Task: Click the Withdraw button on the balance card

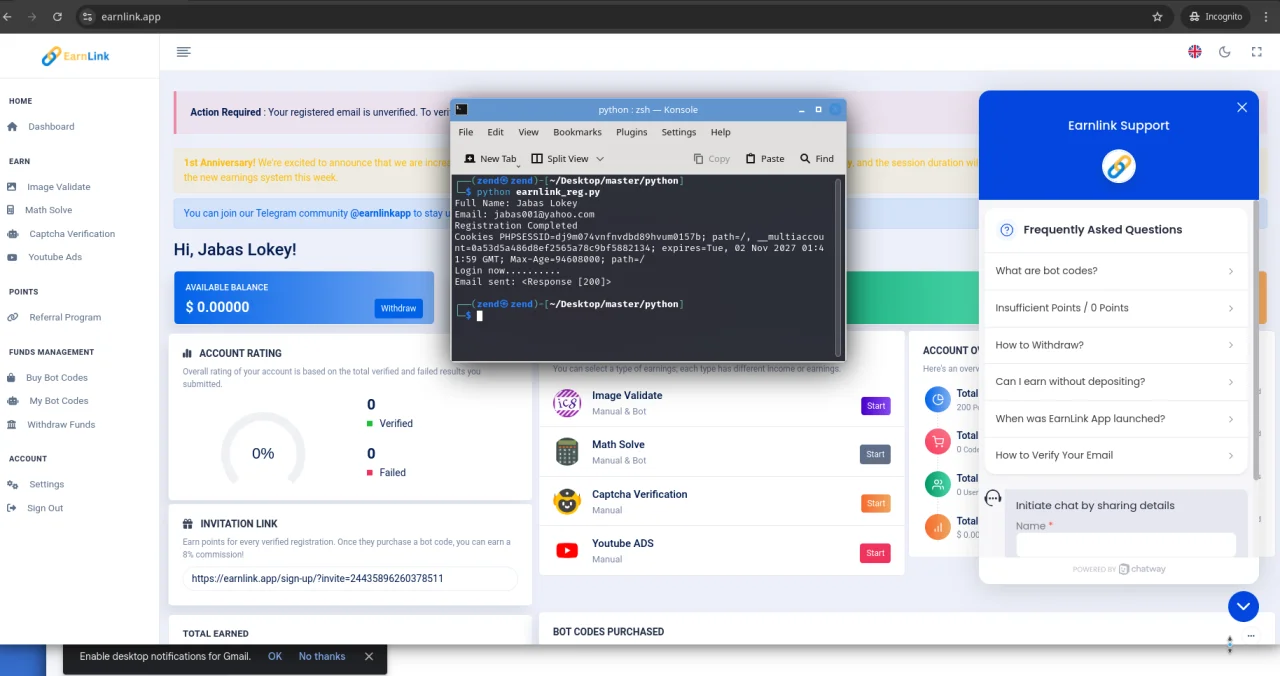Action: (x=398, y=308)
